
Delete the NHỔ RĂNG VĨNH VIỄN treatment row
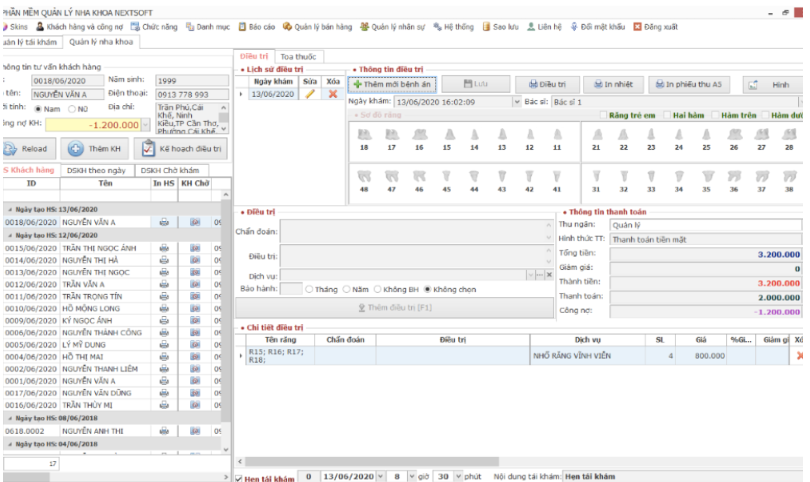798,355
